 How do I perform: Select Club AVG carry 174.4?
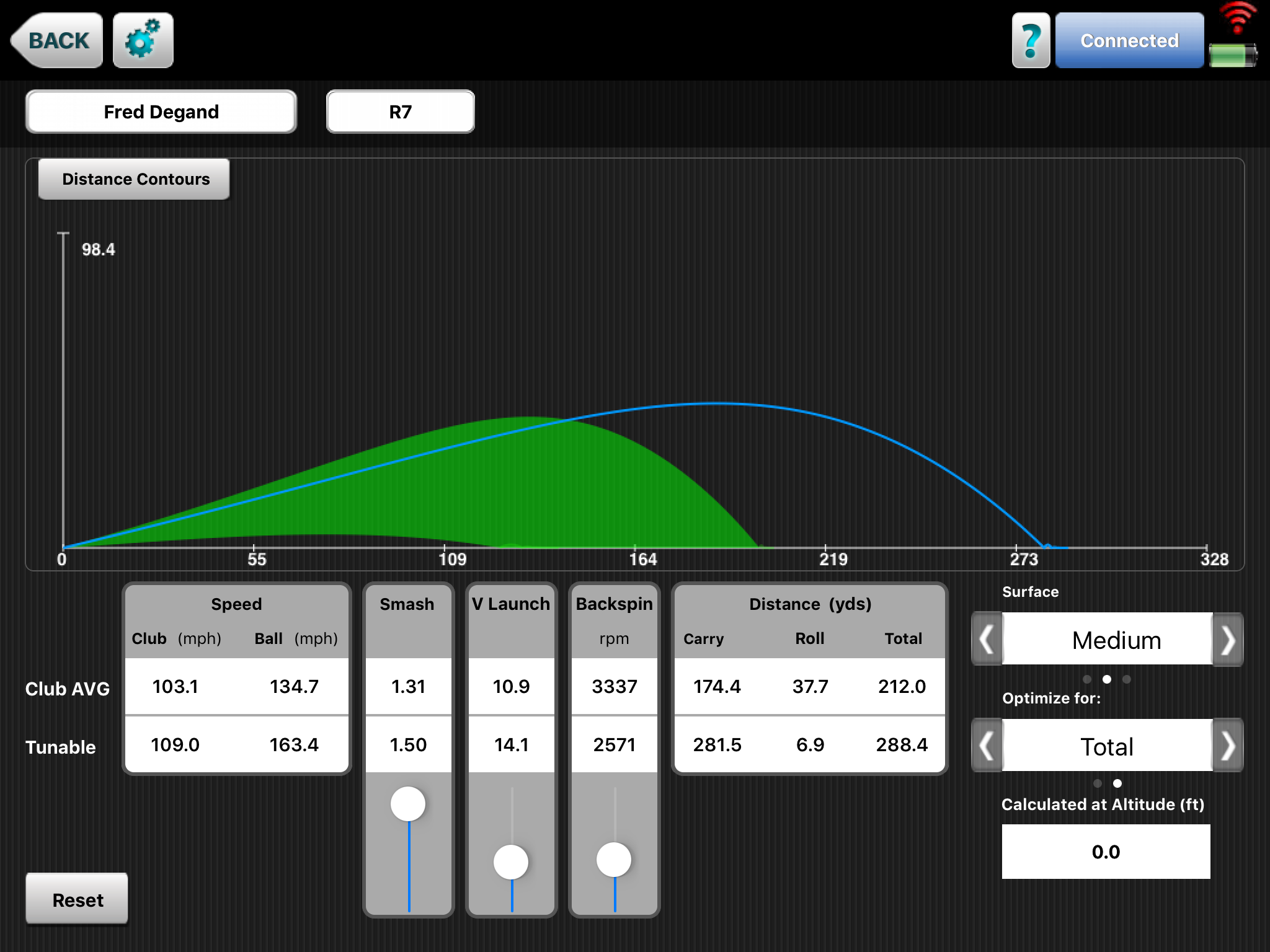[x=717, y=686]
